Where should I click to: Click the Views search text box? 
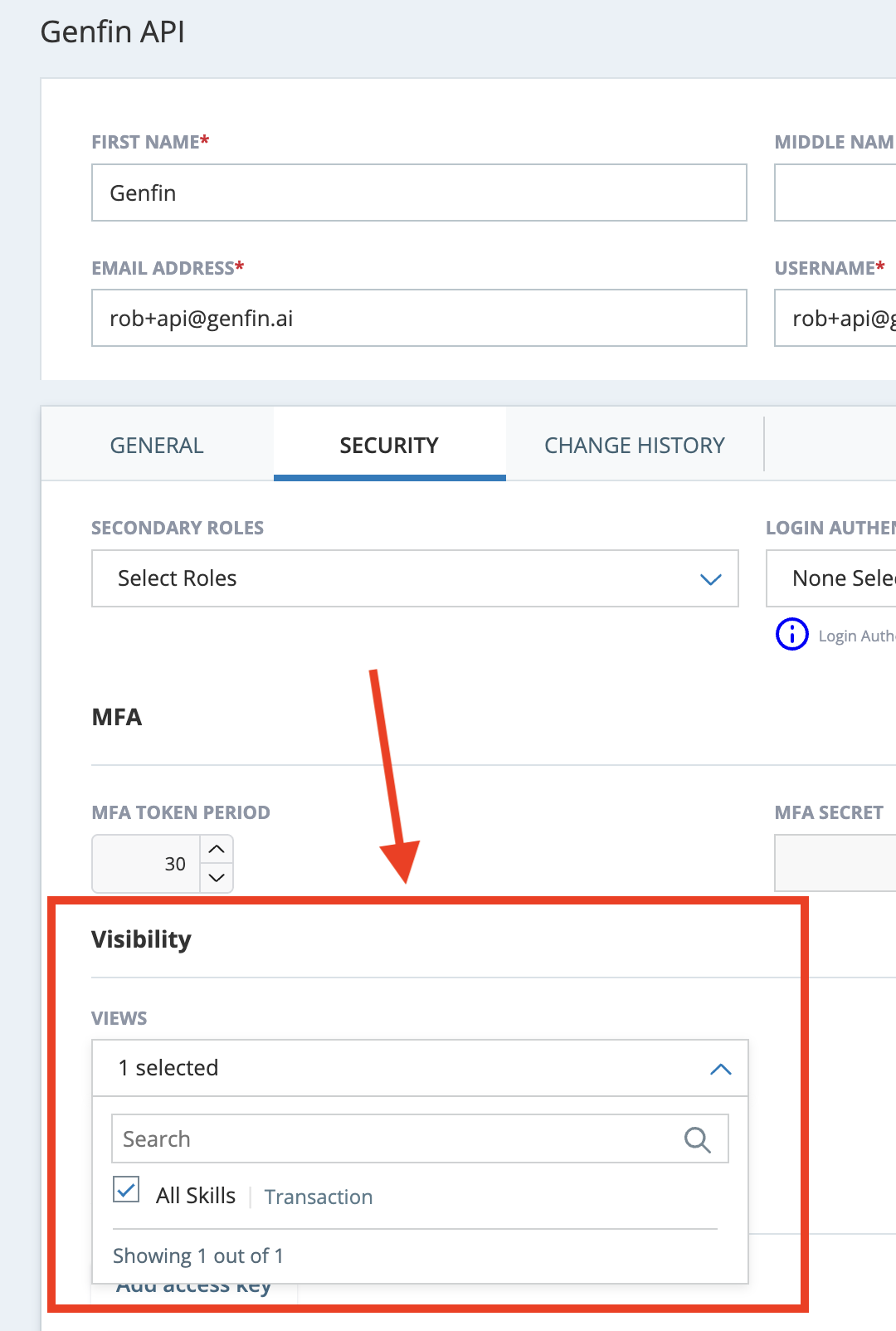tap(420, 1138)
